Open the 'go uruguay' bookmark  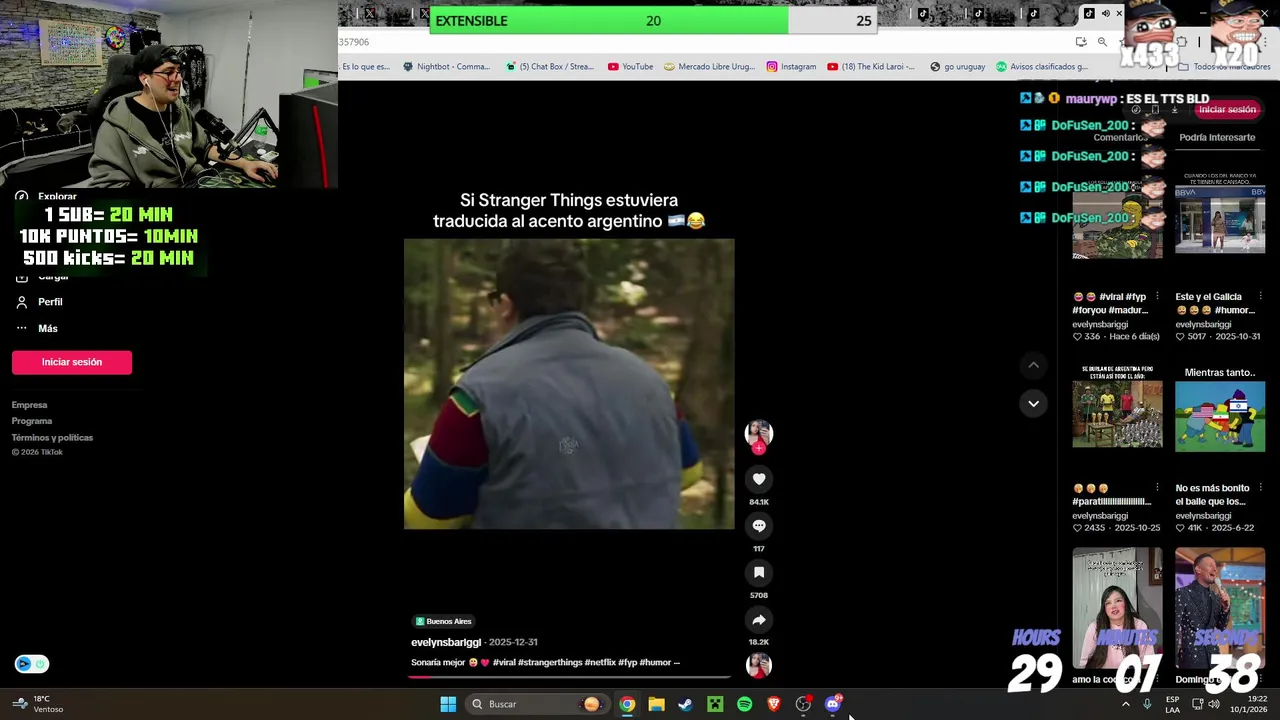click(957, 67)
